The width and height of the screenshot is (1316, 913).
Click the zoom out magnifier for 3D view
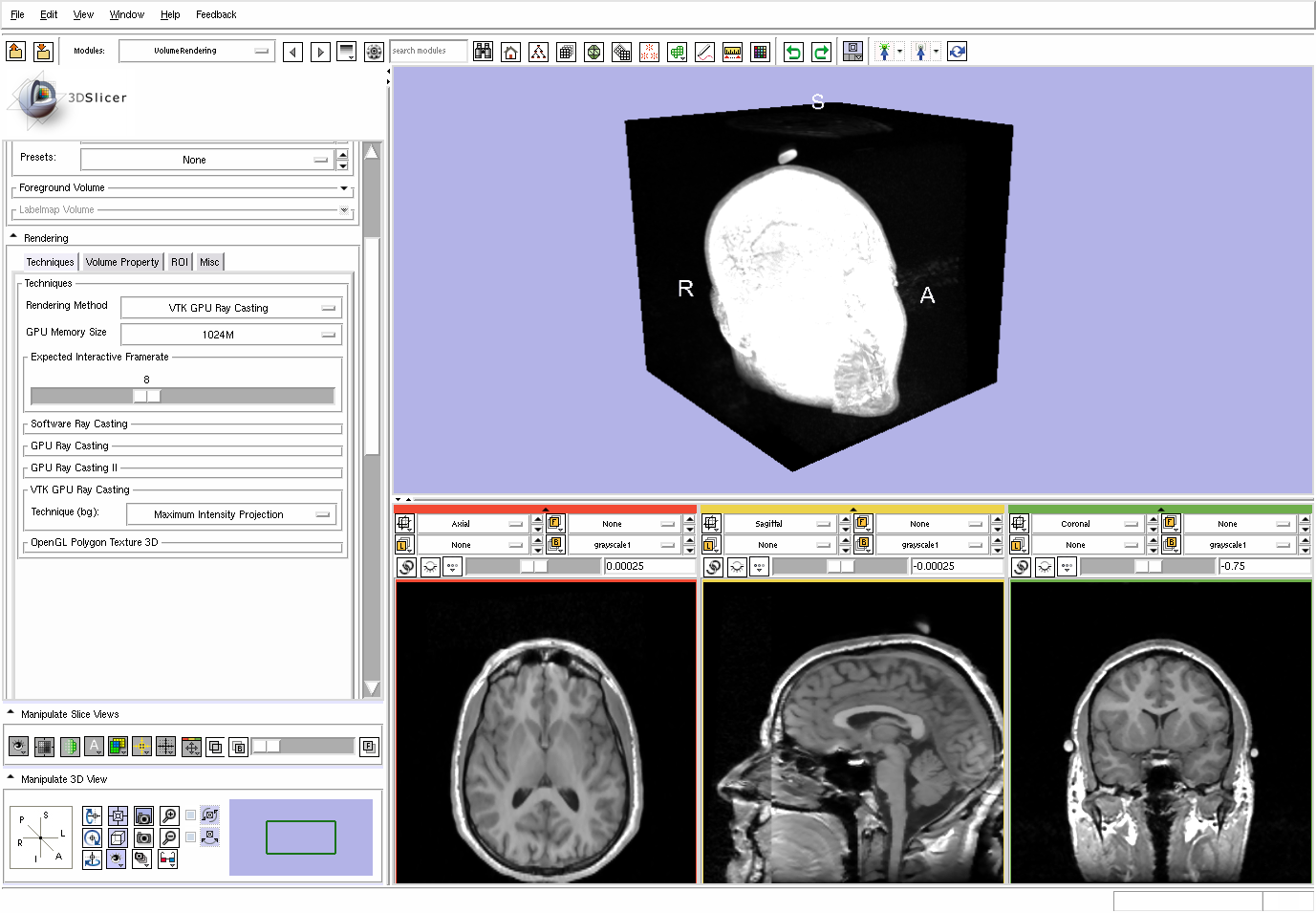click(169, 837)
